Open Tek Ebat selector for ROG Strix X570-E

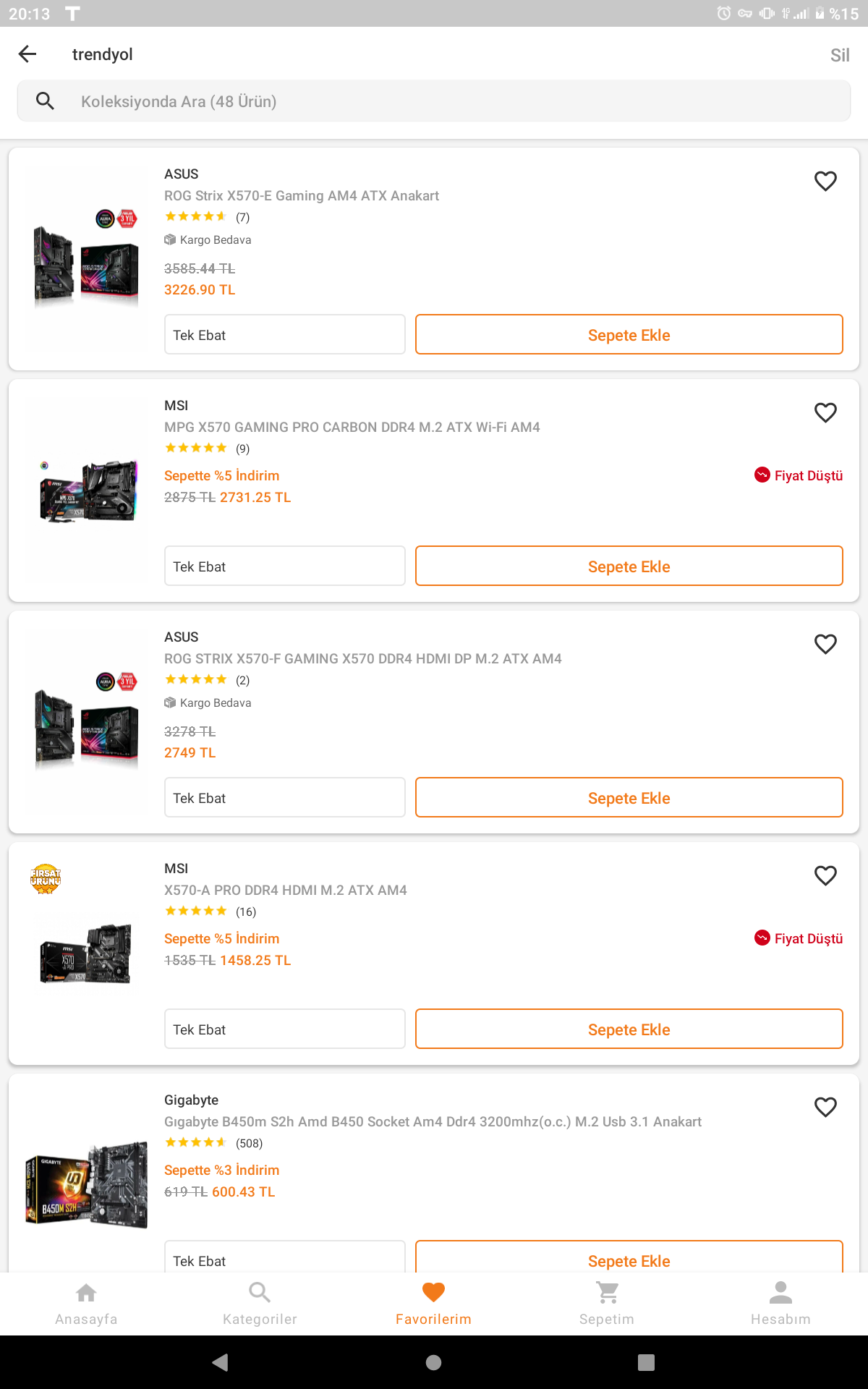click(284, 335)
